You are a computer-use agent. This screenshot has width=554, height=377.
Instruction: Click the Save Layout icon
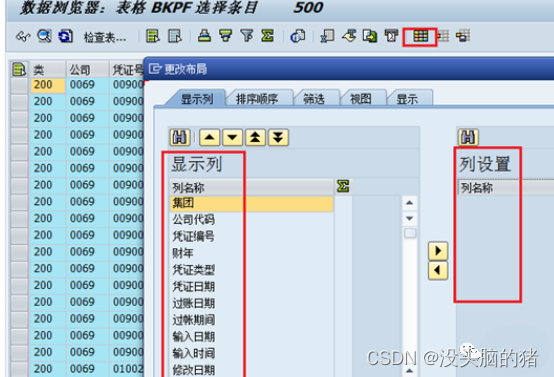tap(463, 36)
